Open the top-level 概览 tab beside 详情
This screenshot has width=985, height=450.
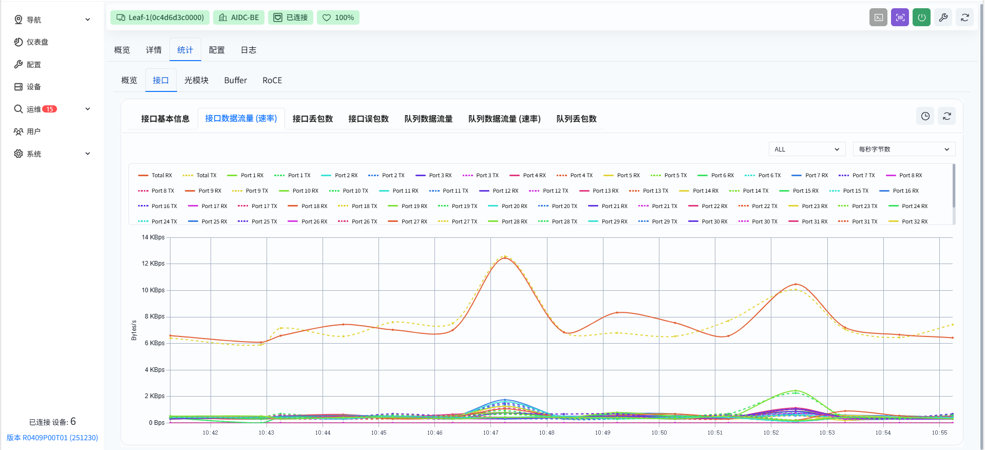(122, 50)
